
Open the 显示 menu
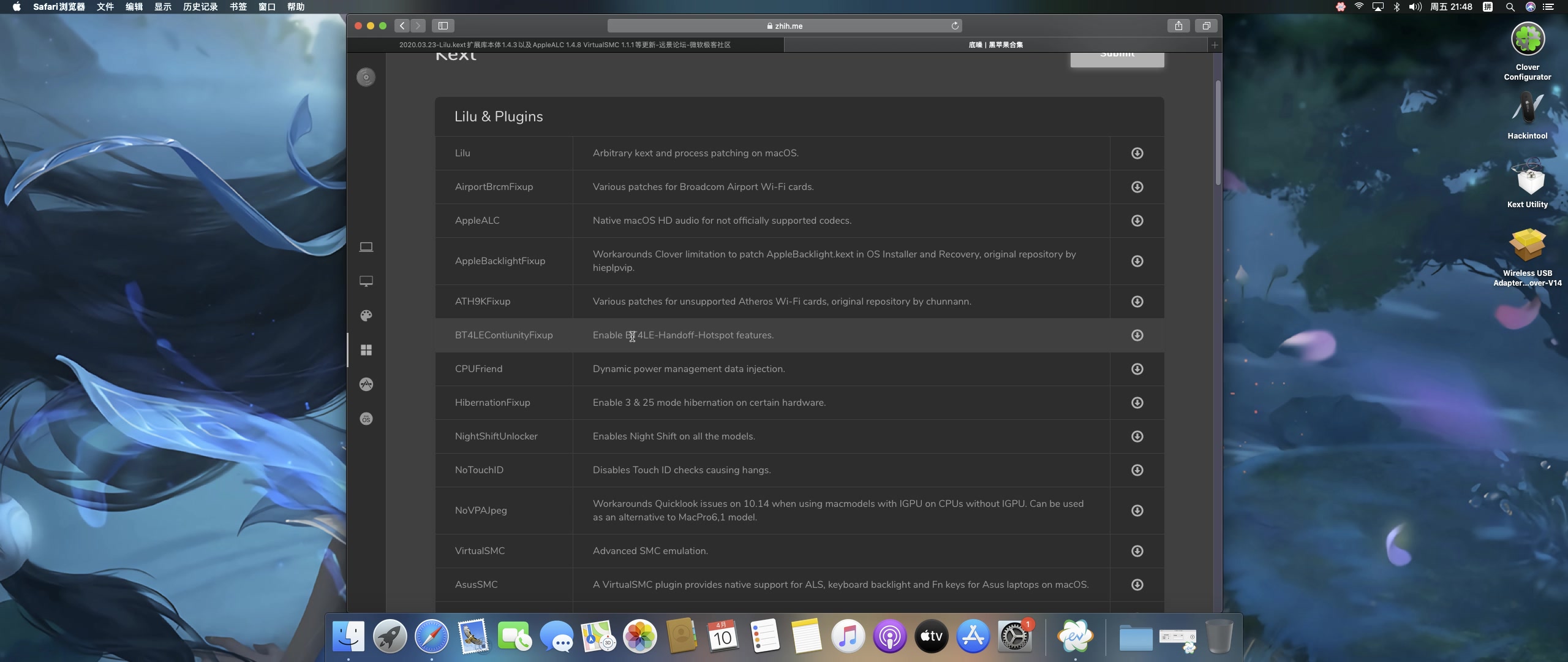tap(163, 7)
